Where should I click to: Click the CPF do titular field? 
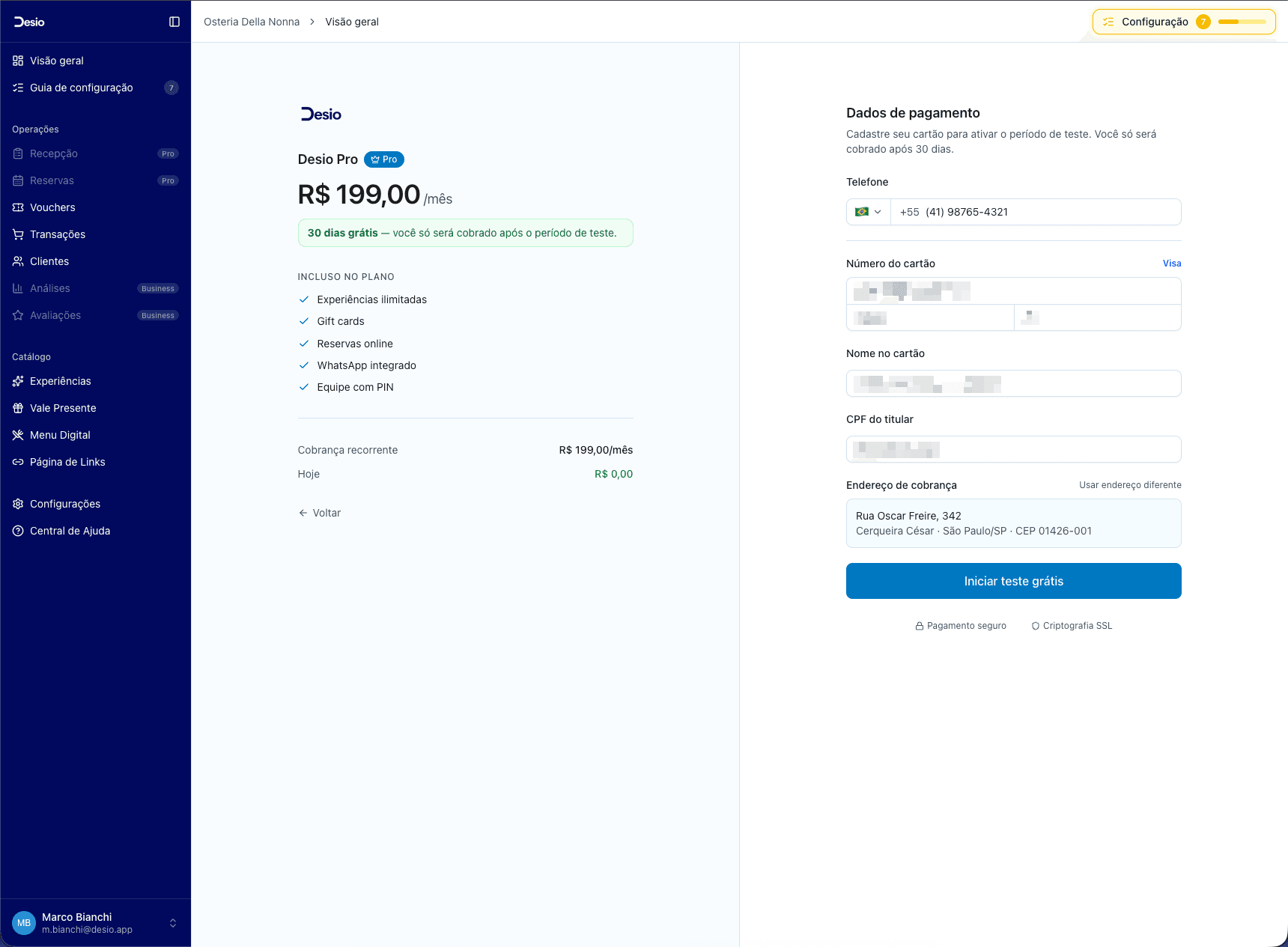[x=1014, y=449]
